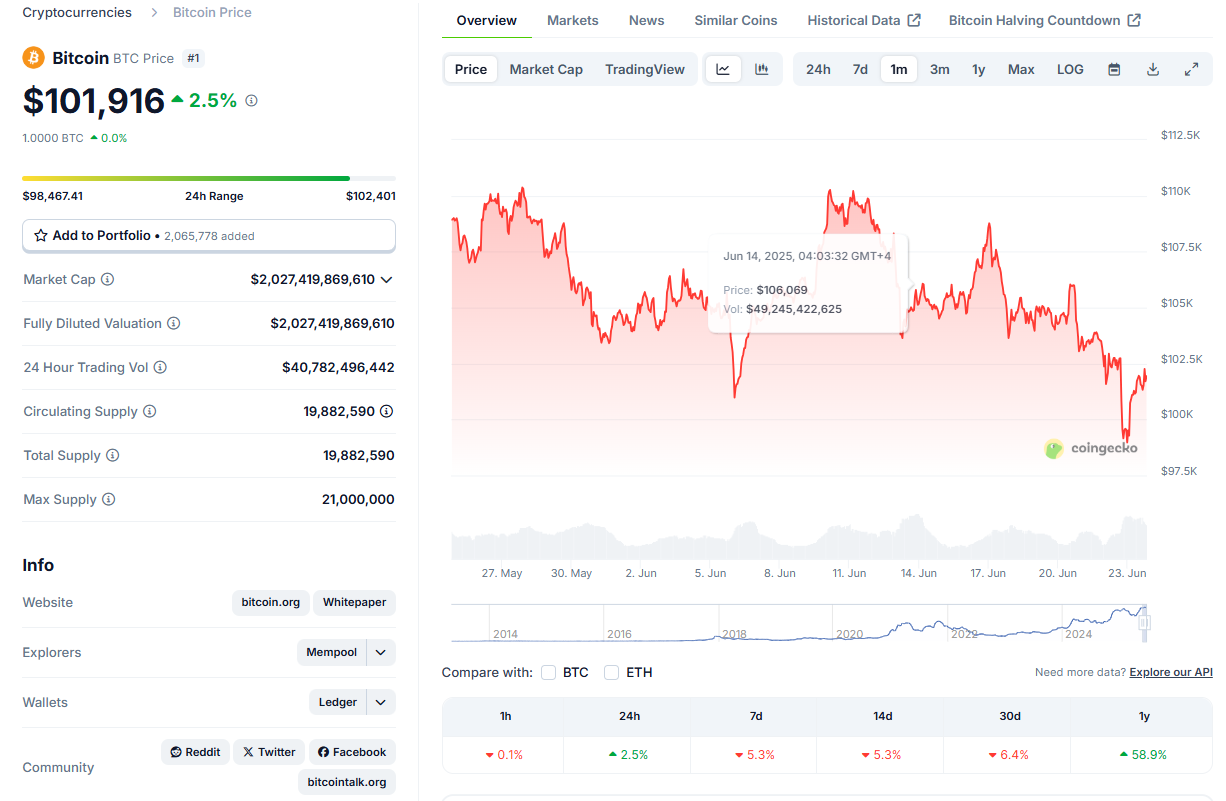Open Circulating Supply label info icon
This screenshot has height=801, width=1226.
(x=149, y=412)
